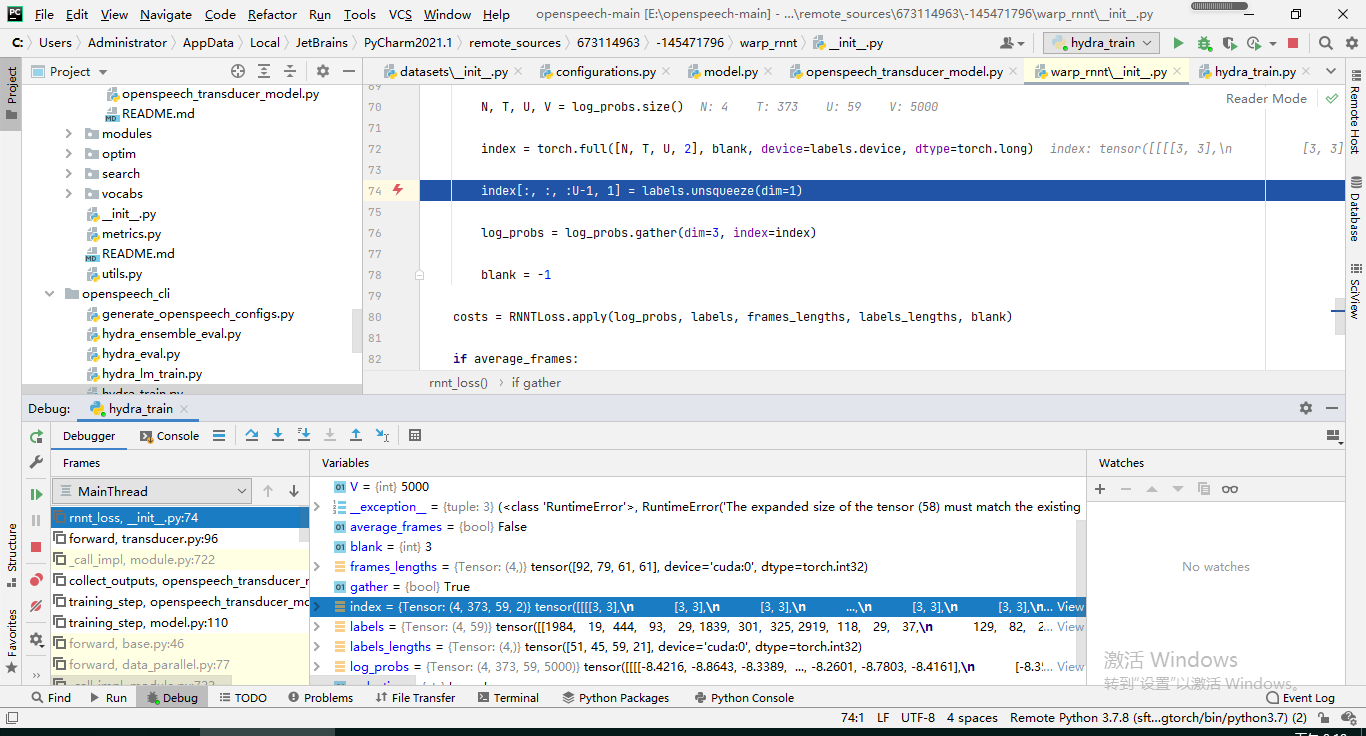This screenshot has width=1366, height=736.
Task: Click the Step Over icon in debug toolbar
Action: coord(252,435)
